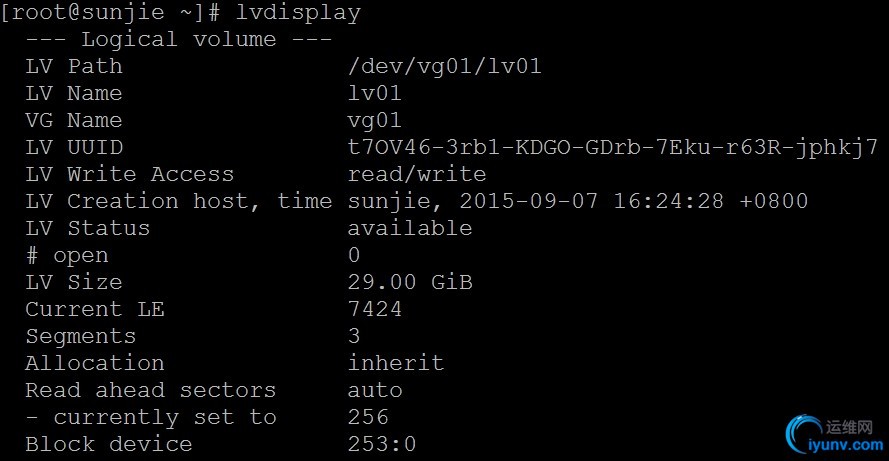Click the LV UUID string
The image size is (889, 461).
point(612,148)
